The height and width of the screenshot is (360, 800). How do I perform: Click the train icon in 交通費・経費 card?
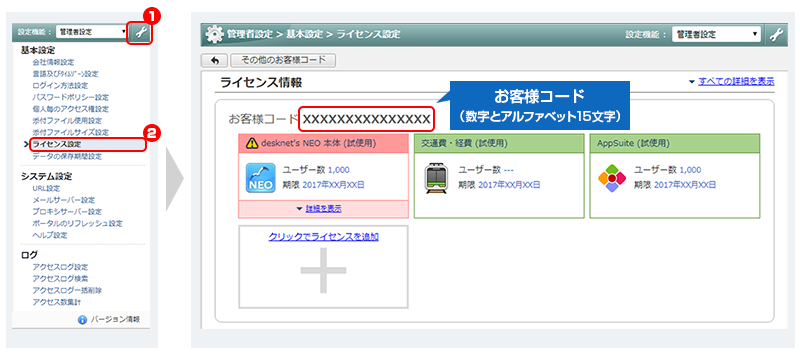click(x=436, y=178)
